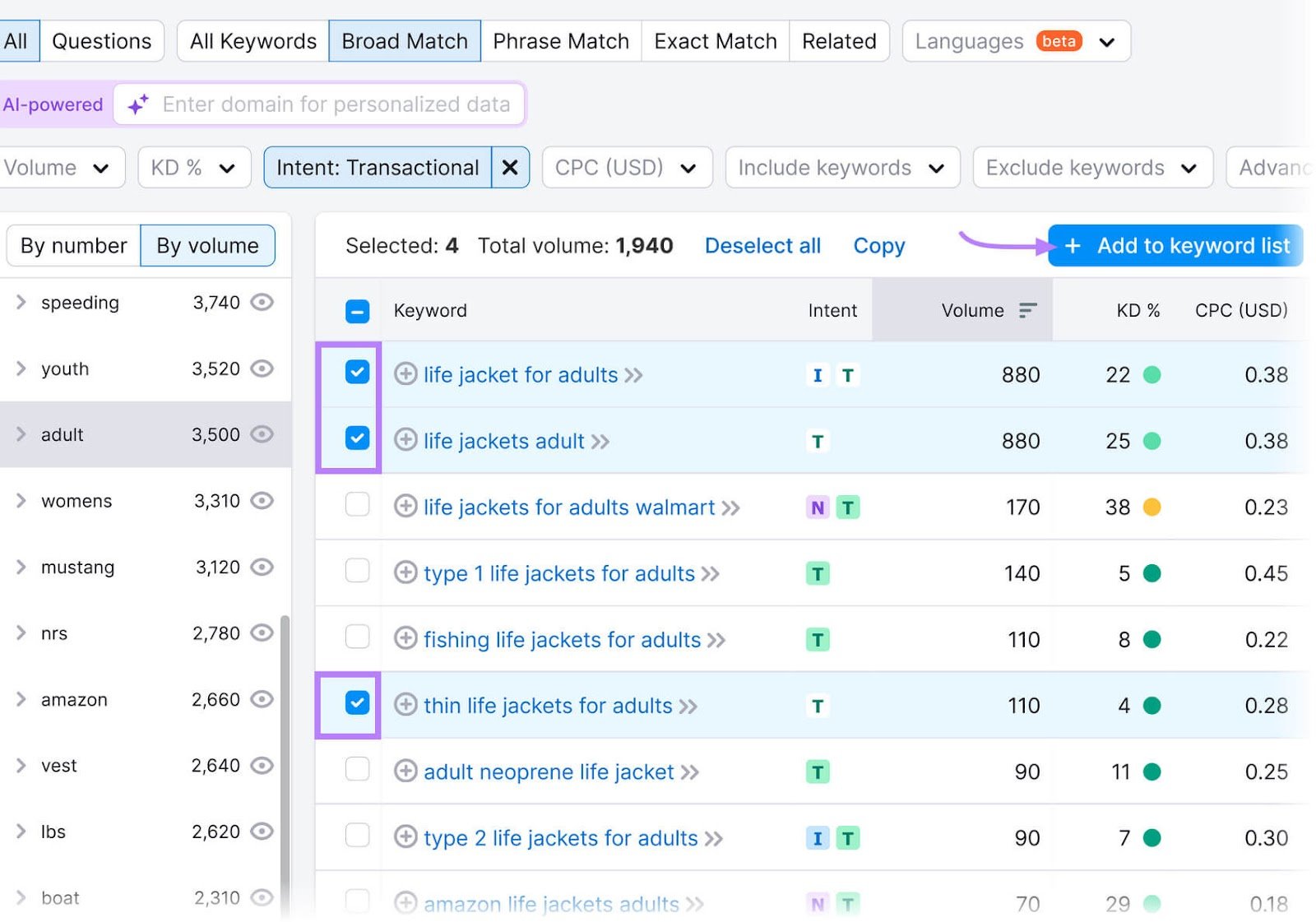Viewport: 1316px width, 922px height.
Task: Click the Add to keyword list button
Action: [x=1175, y=245]
